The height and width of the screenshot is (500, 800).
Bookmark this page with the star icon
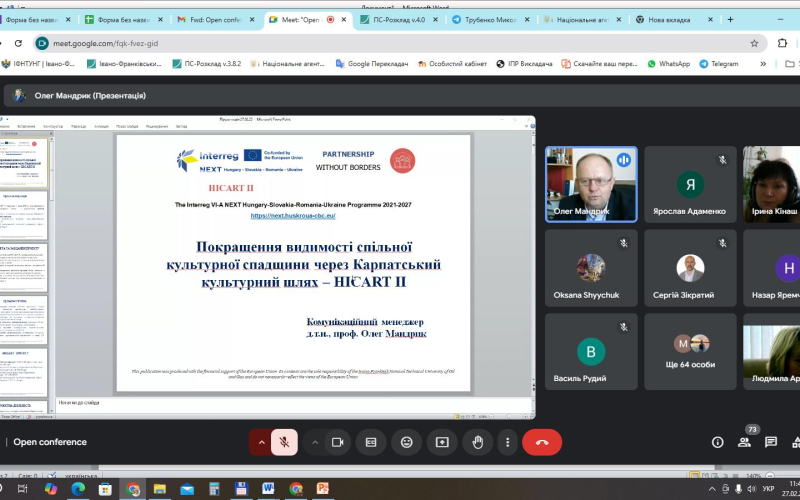click(754, 43)
